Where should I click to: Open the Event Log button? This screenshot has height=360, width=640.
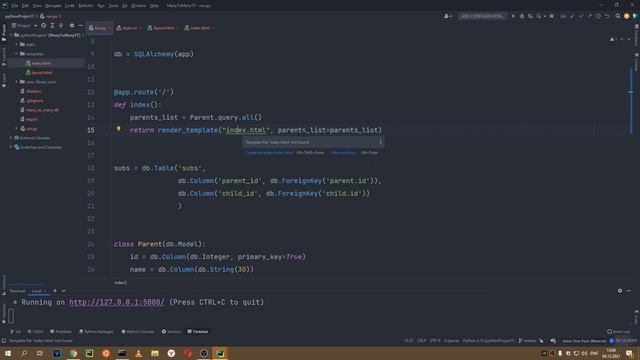(x=618, y=331)
